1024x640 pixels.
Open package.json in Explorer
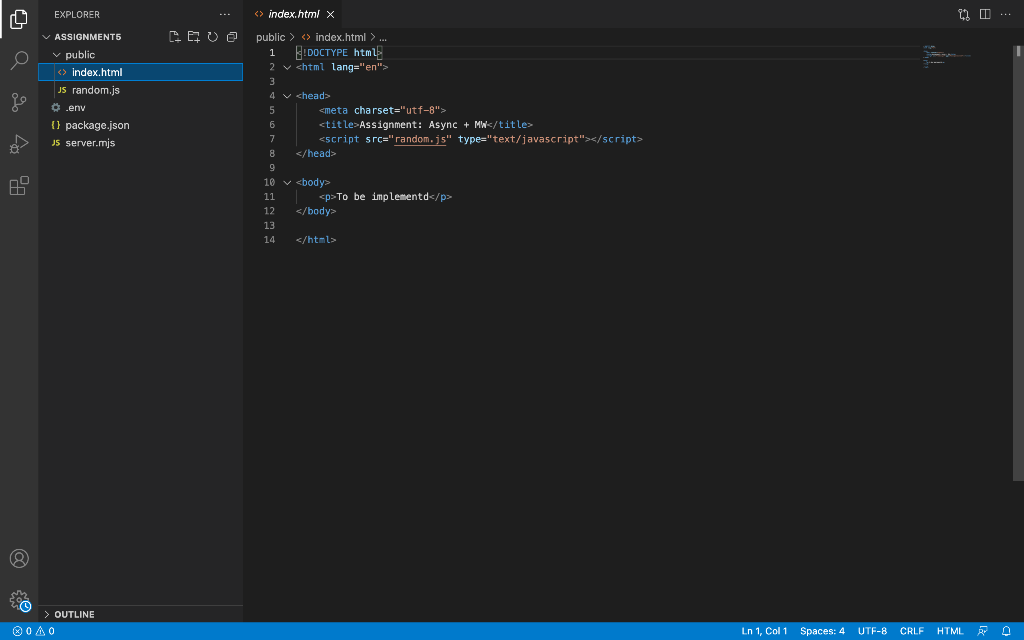pyautogui.click(x=140, y=125)
